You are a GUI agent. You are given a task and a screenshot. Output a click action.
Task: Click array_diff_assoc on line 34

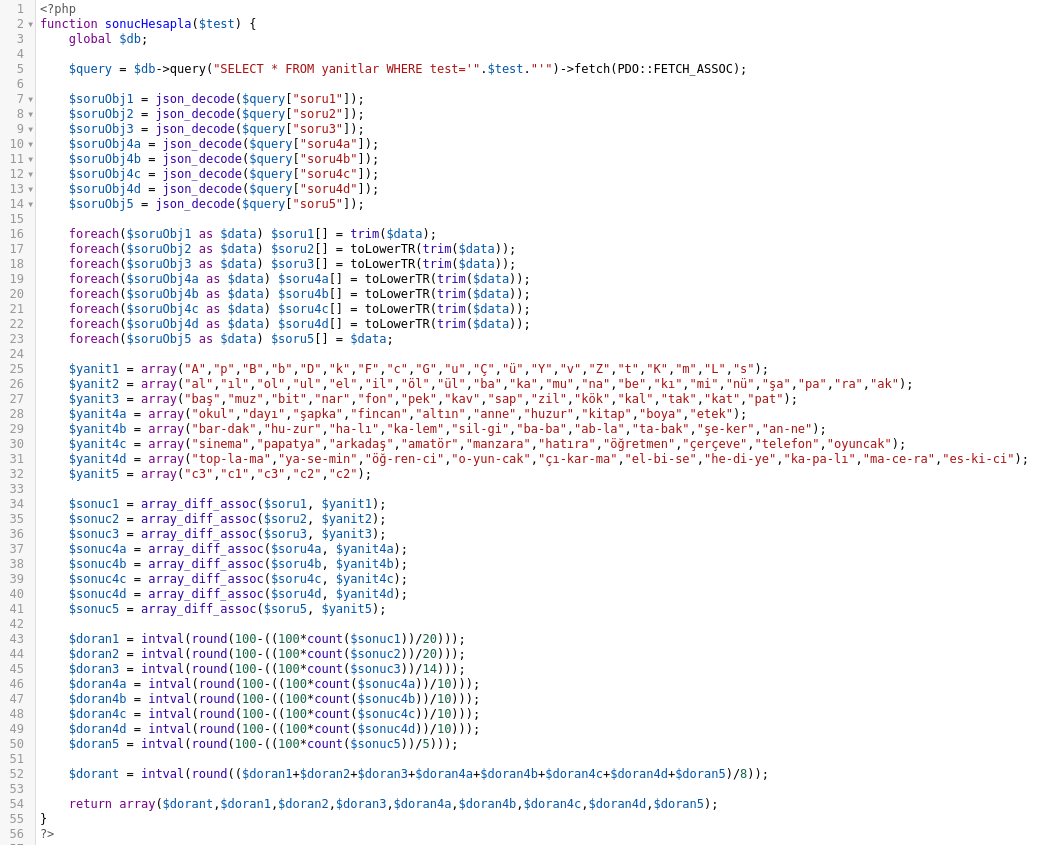198,504
